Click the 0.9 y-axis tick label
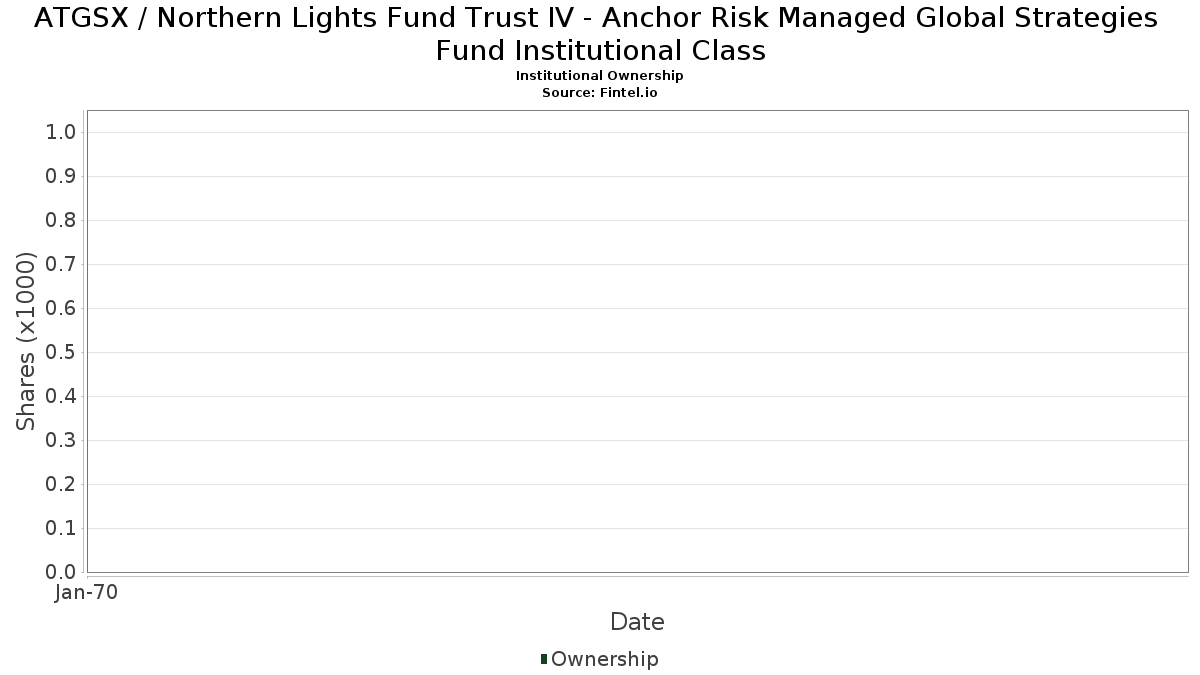The height and width of the screenshot is (675, 1200). pyautogui.click(x=62, y=176)
